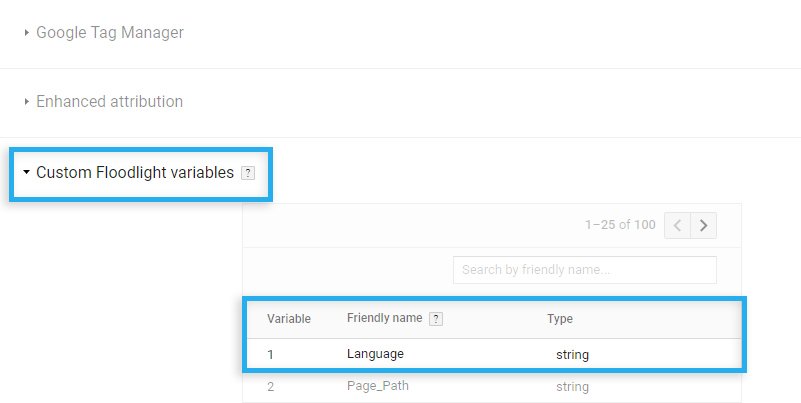The width and height of the screenshot is (801, 403).
Task: Select variable number 1 row
Action: 494,354
